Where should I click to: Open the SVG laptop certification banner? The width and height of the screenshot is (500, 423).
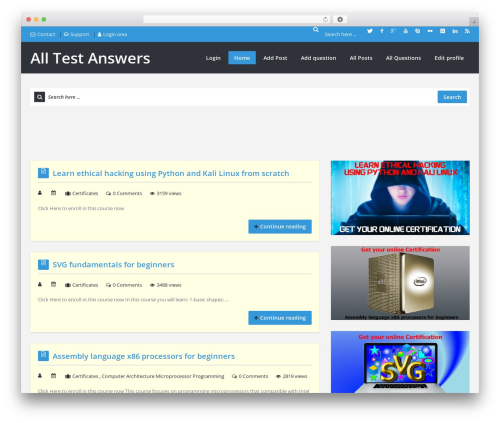(400, 362)
